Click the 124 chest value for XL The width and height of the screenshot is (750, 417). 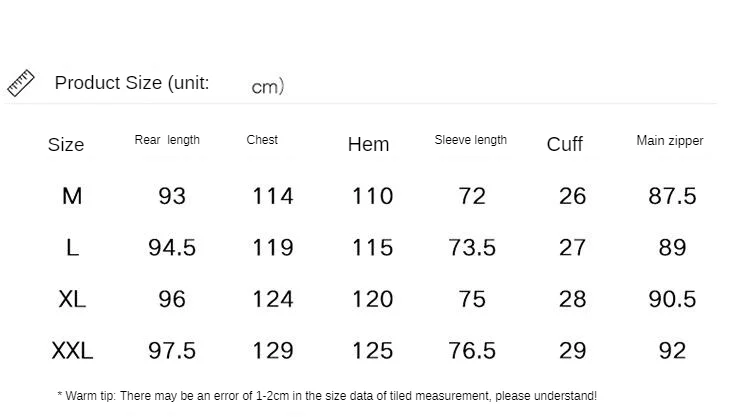[273, 299]
